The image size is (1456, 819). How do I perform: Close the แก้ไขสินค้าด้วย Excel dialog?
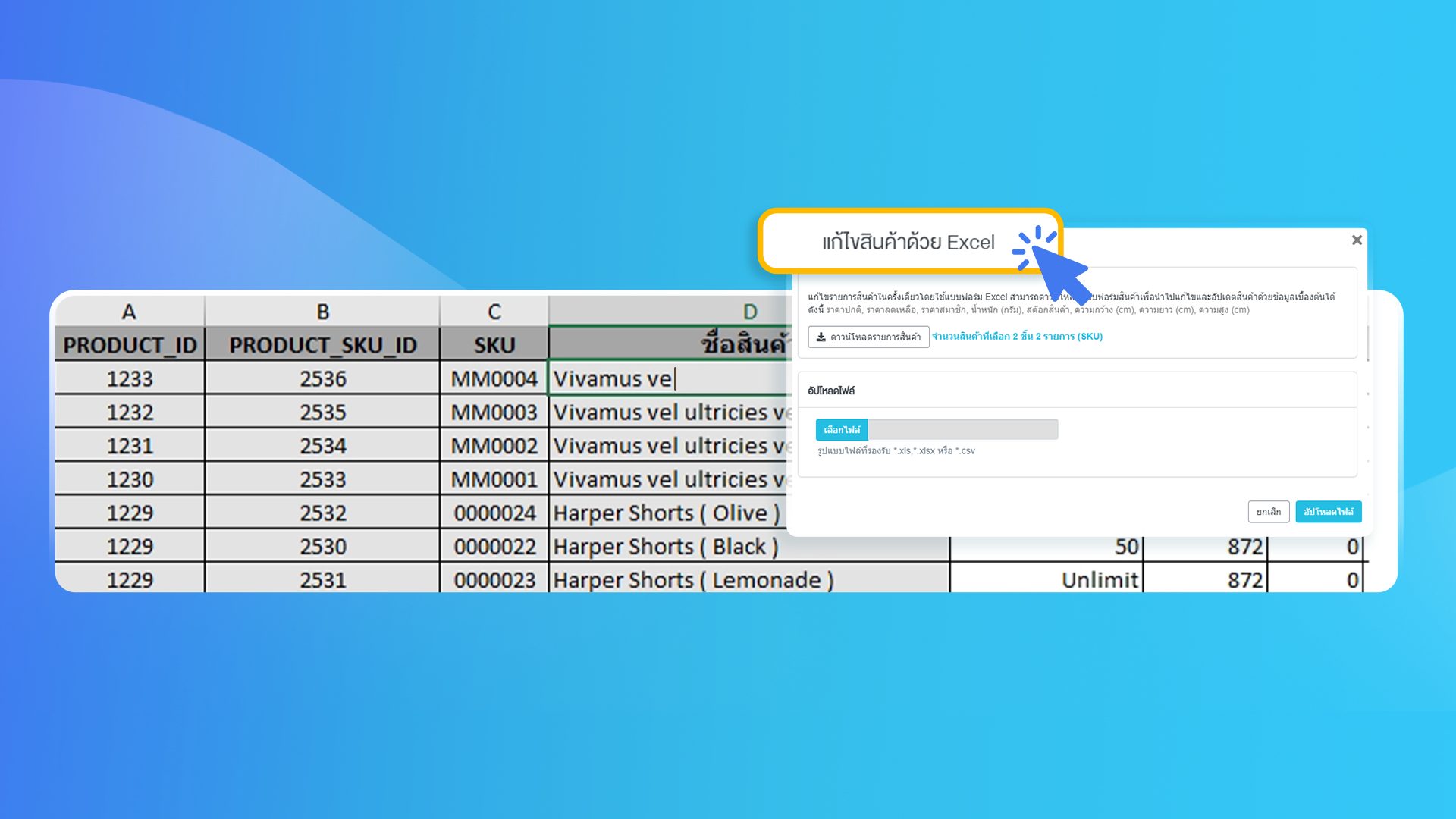(1357, 240)
